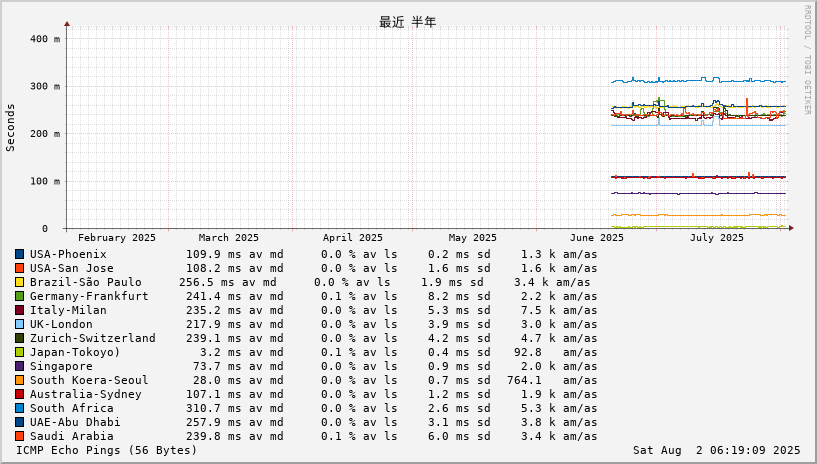The image size is (817, 464).
Task: Select the green Germany-Frankfurt legend swatch
Action: pos(19,296)
